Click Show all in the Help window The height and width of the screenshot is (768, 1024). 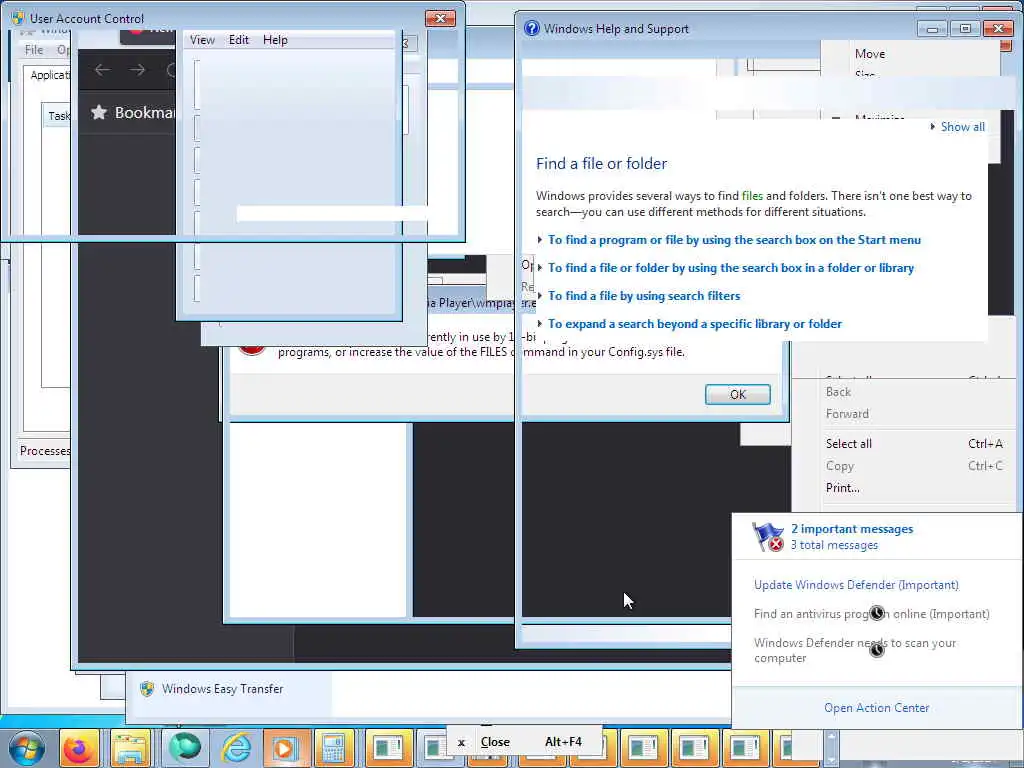[x=962, y=127]
